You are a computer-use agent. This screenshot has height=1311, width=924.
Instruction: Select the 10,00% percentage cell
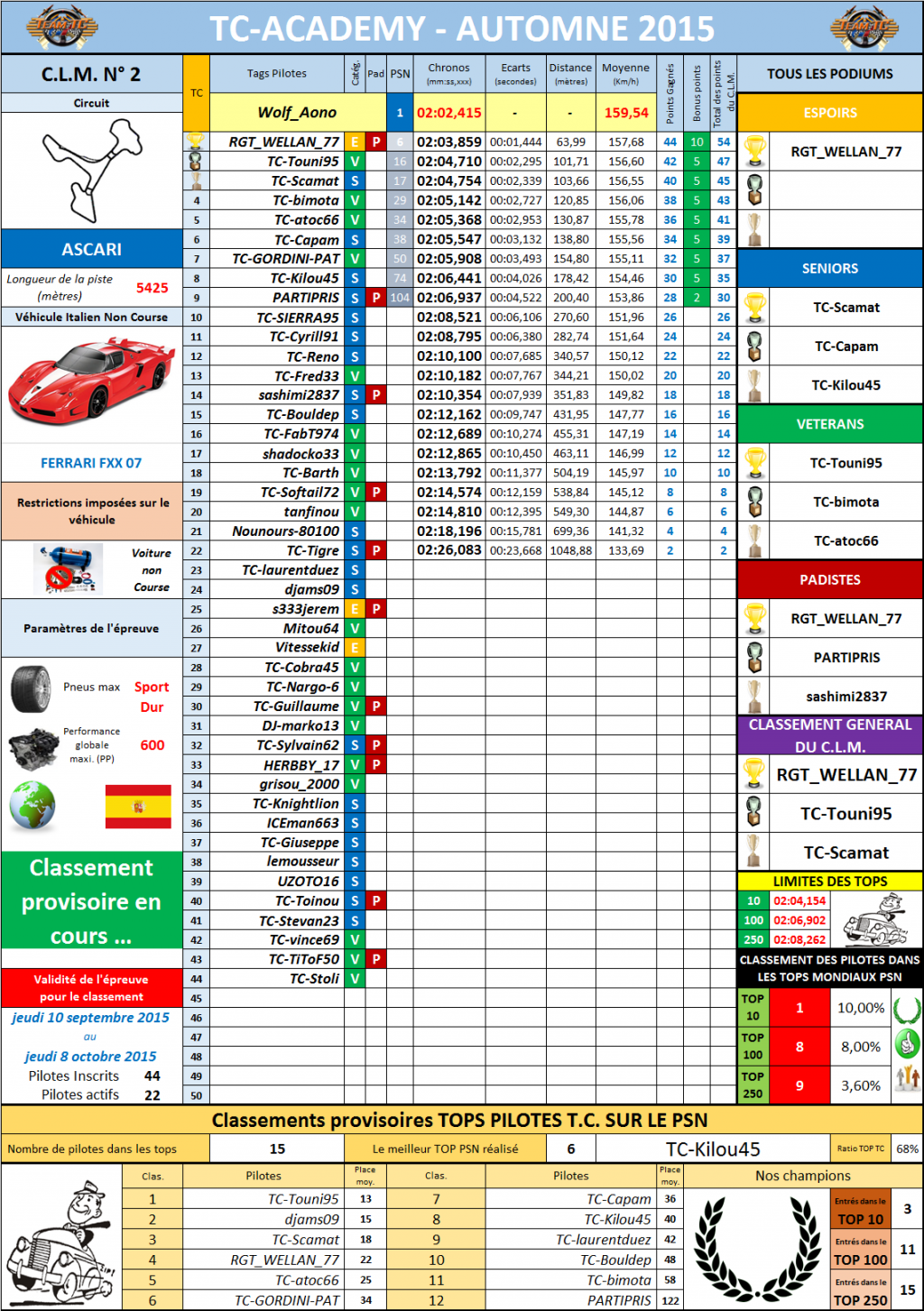(861, 1008)
